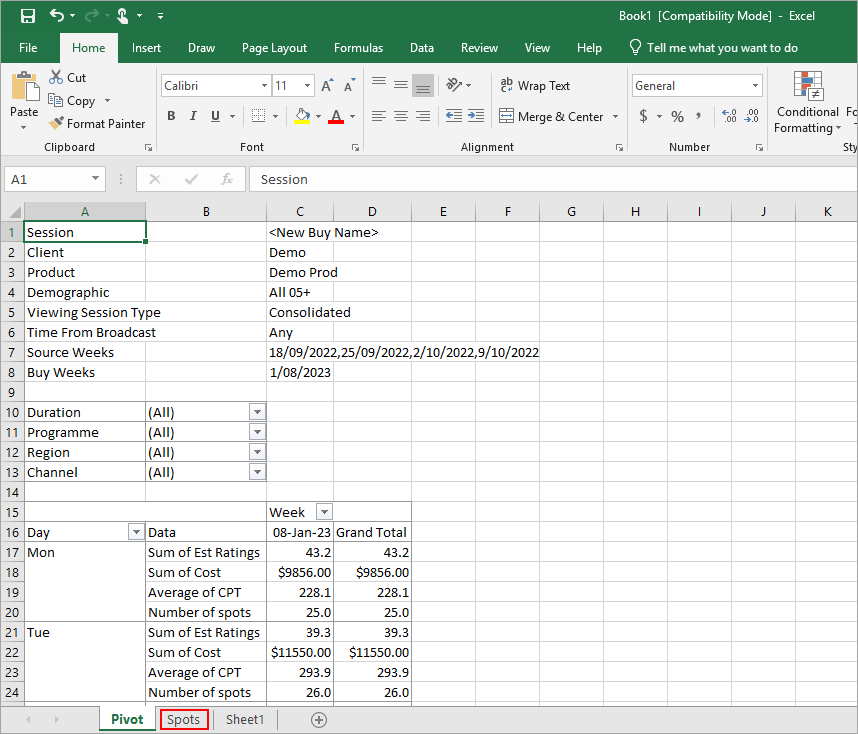The image size is (858, 734).
Task: Click the Paste clipboard icon
Action: pyautogui.click(x=25, y=87)
